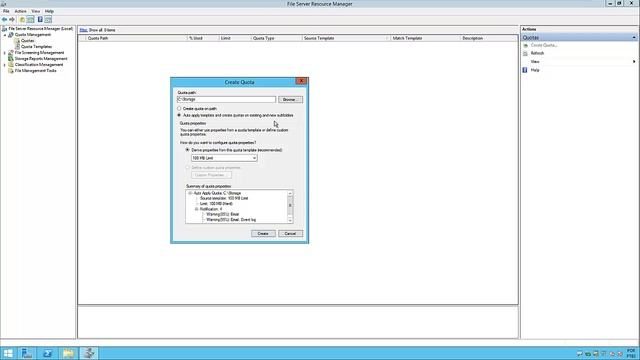Click the Classification Management node icon
This screenshot has height=360, width=640.
[11, 64]
